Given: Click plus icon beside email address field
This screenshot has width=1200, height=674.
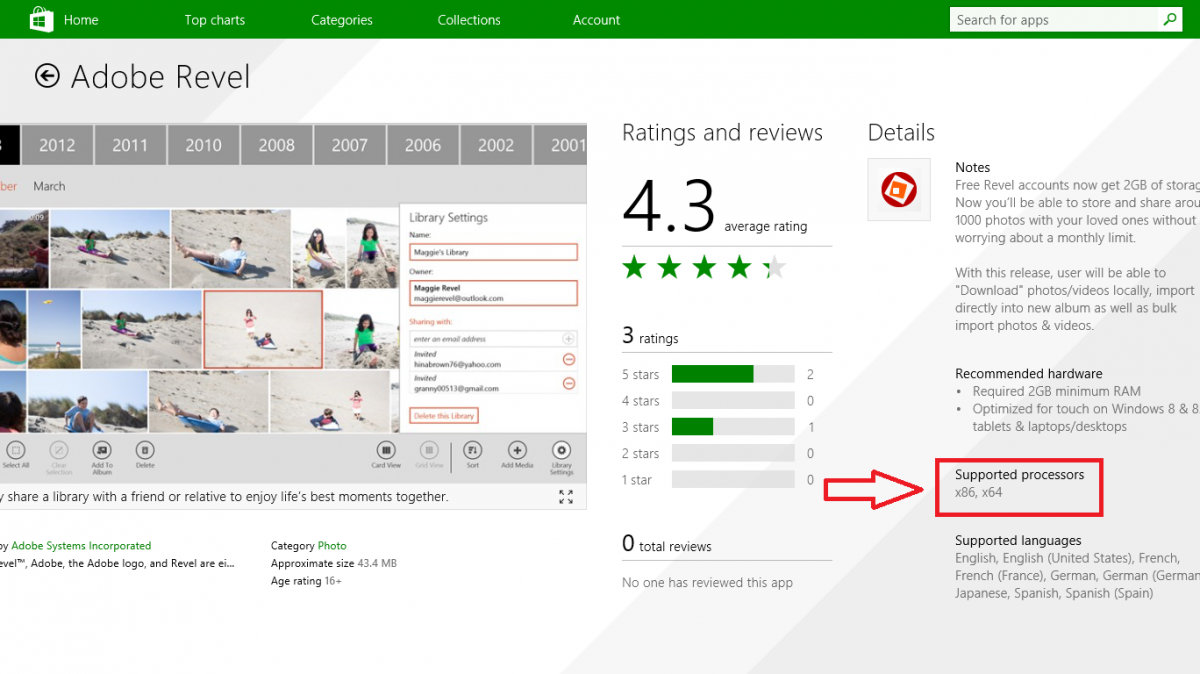Looking at the screenshot, I should (569, 339).
